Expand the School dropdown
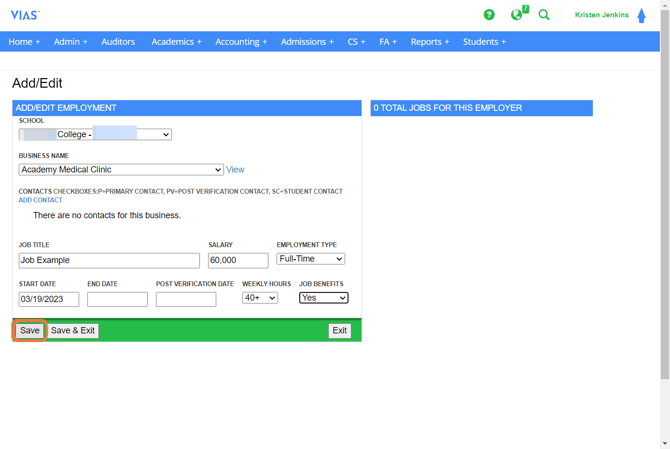Viewport: 670px width, 449px height. point(95,134)
